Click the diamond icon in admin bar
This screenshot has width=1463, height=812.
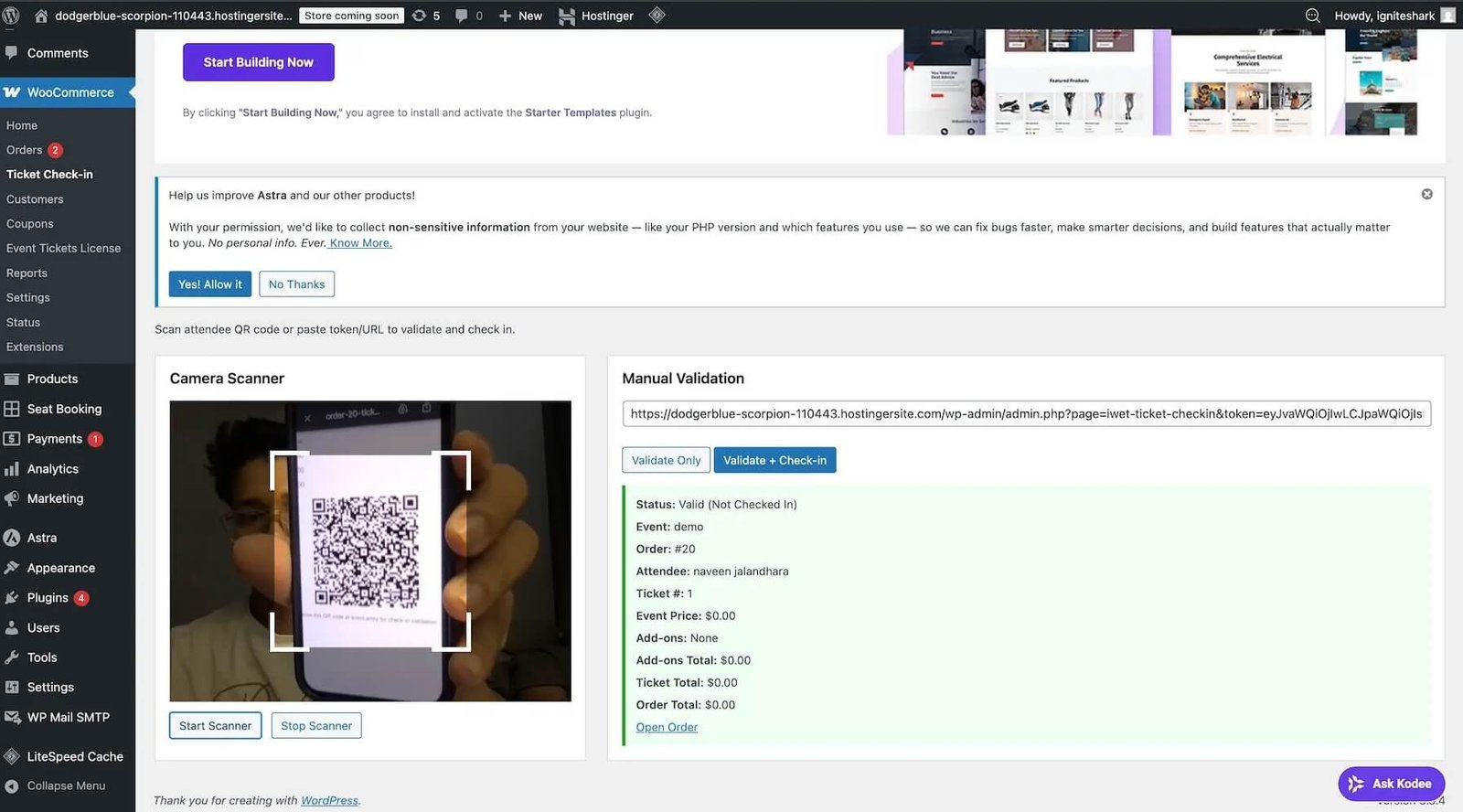657,16
